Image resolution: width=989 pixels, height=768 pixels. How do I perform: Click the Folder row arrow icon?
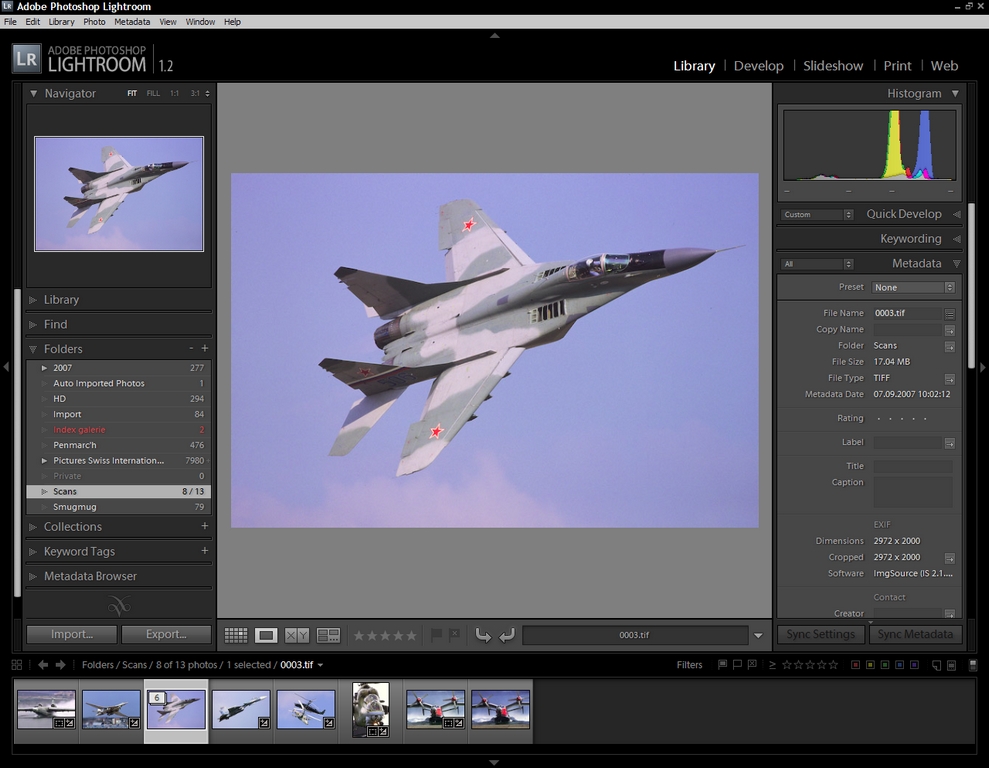949,346
